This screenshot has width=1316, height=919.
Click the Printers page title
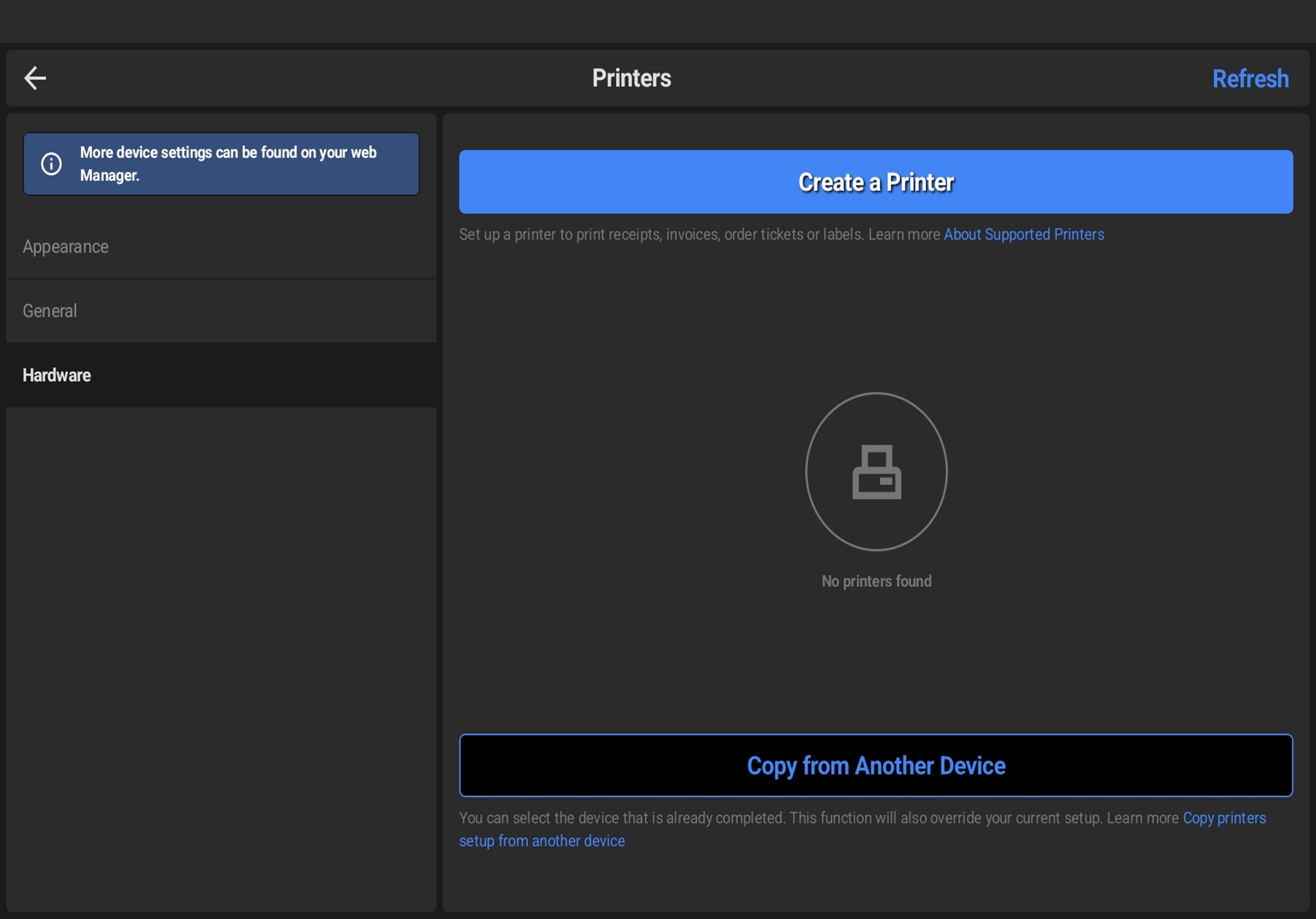pyautogui.click(x=631, y=78)
